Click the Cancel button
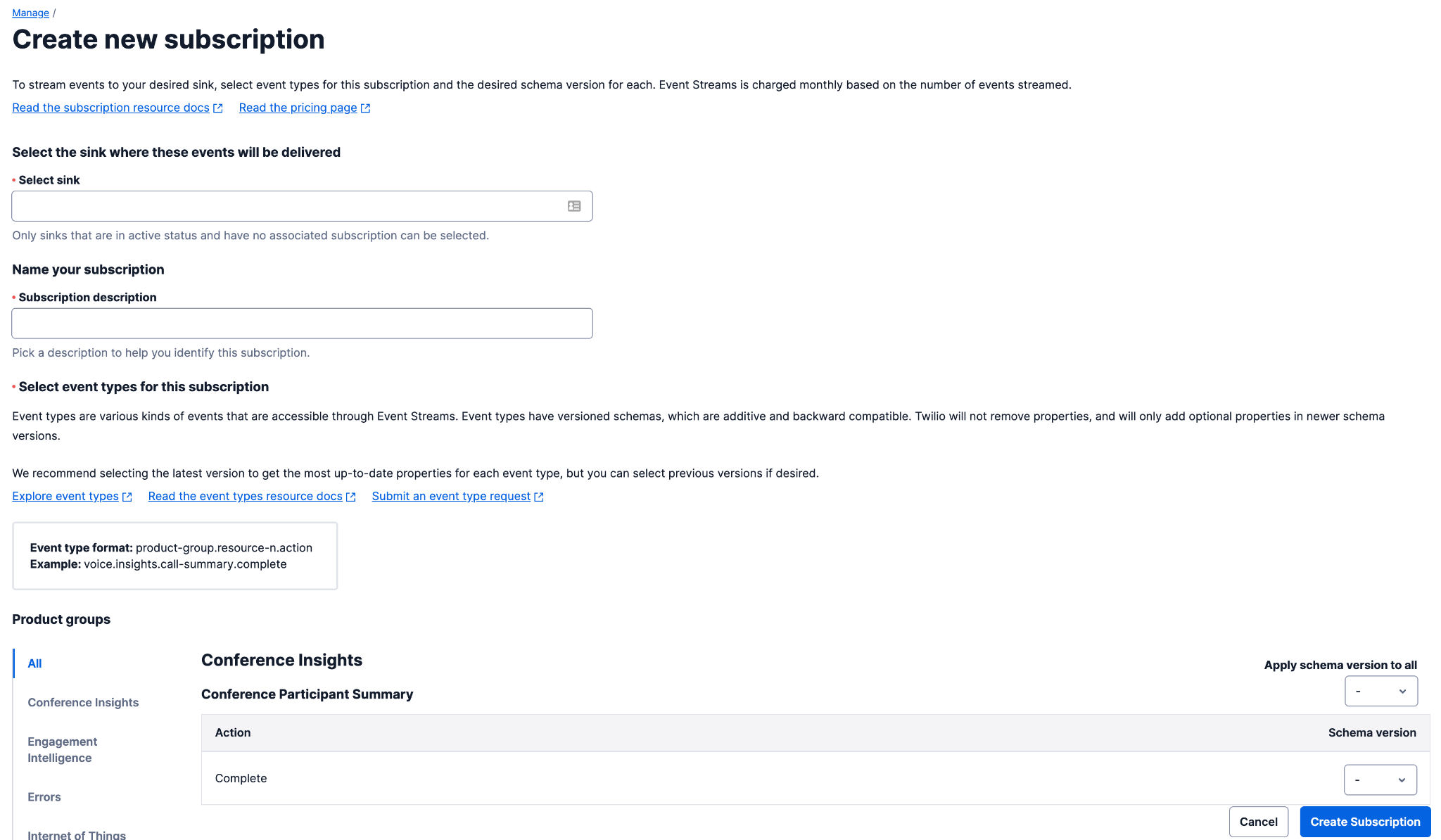Image resolution: width=1441 pixels, height=840 pixels. [1259, 821]
